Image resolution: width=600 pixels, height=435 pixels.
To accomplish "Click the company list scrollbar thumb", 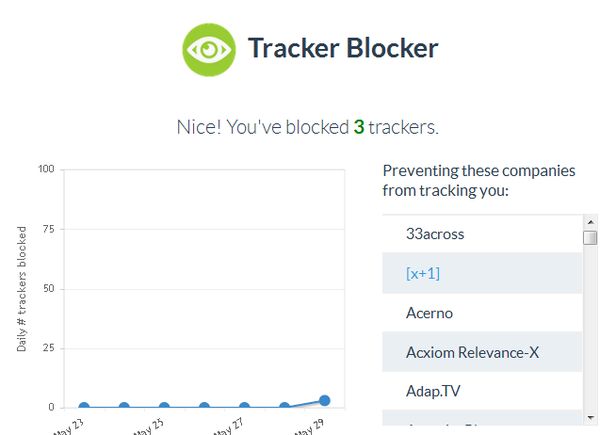I will [x=590, y=238].
